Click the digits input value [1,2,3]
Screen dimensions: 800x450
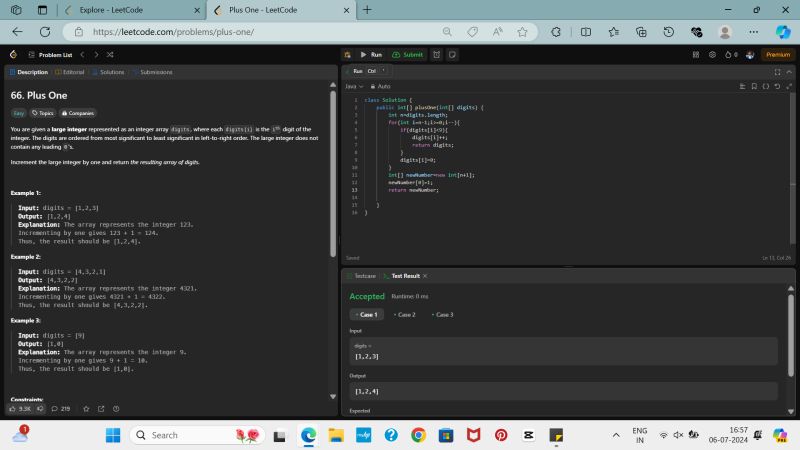click(x=367, y=356)
